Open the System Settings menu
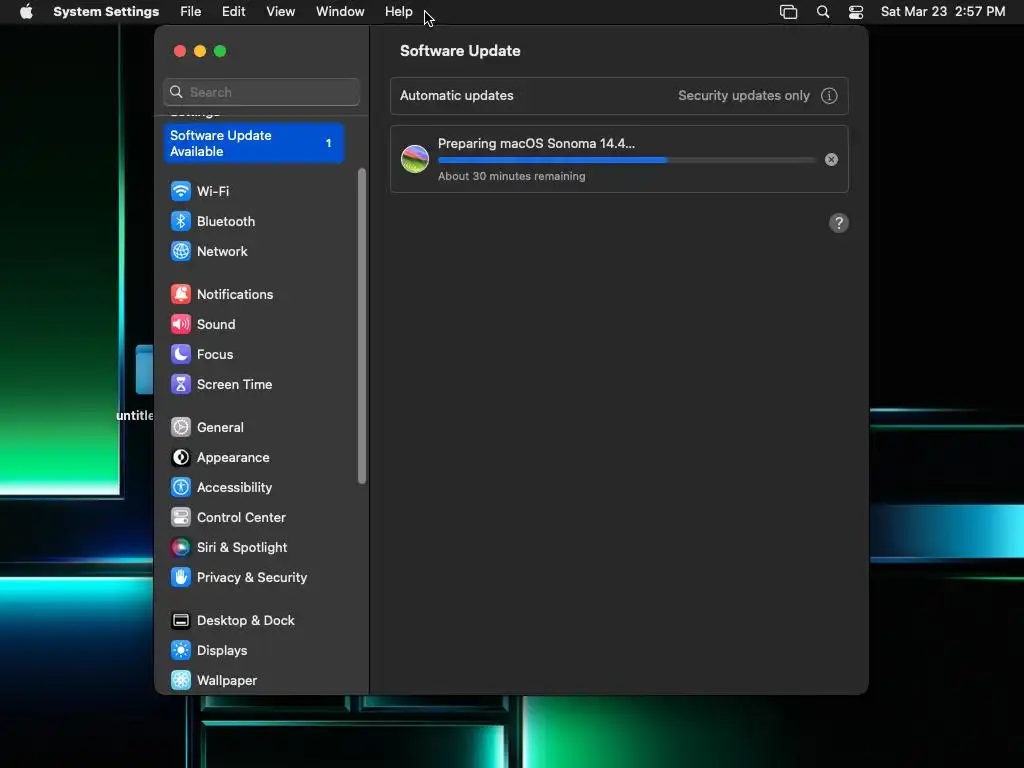This screenshot has width=1024, height=768. 106,12
